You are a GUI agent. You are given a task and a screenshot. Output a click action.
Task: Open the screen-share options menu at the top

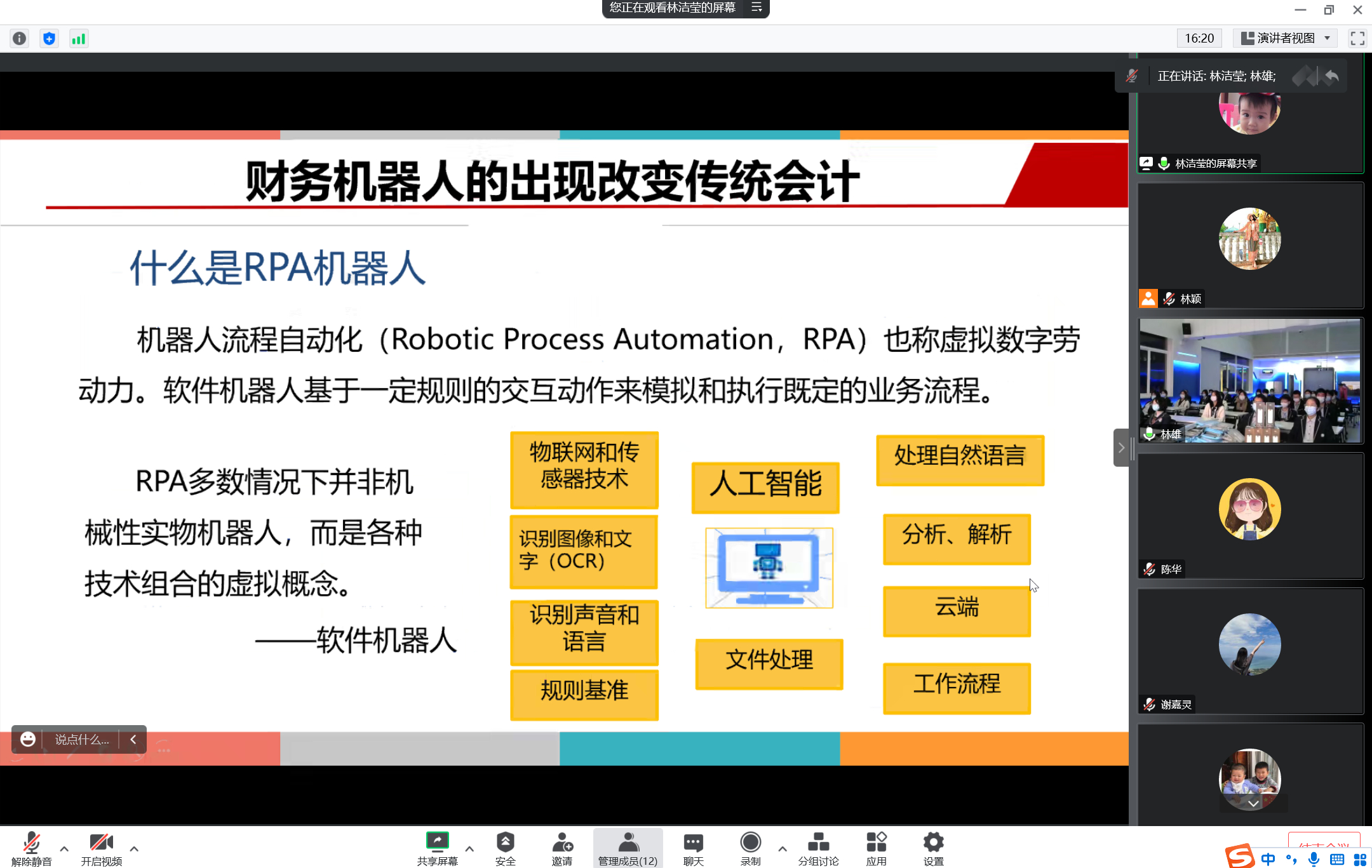756,8
